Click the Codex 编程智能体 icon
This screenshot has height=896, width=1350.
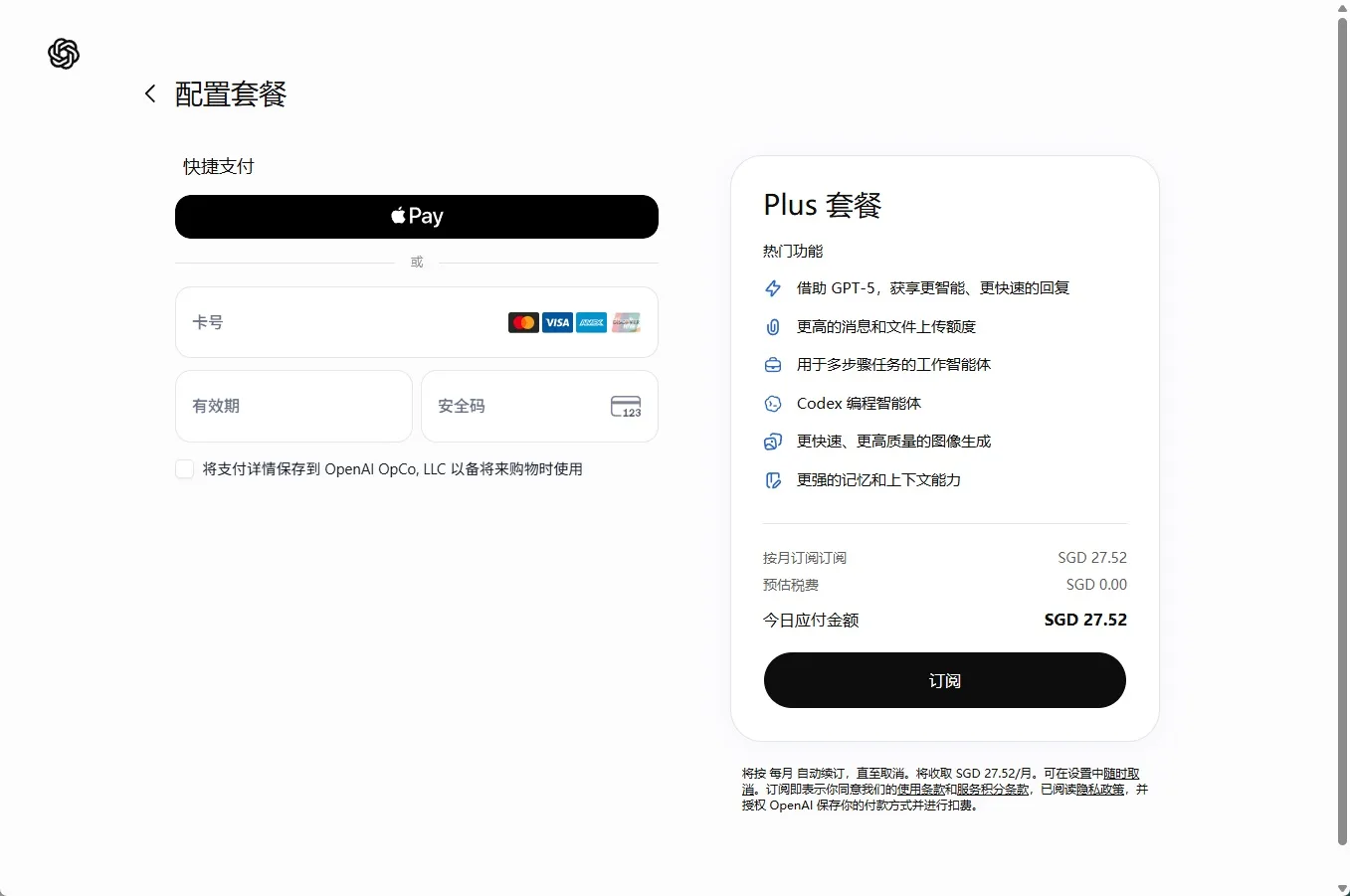(x=773, y=404)
